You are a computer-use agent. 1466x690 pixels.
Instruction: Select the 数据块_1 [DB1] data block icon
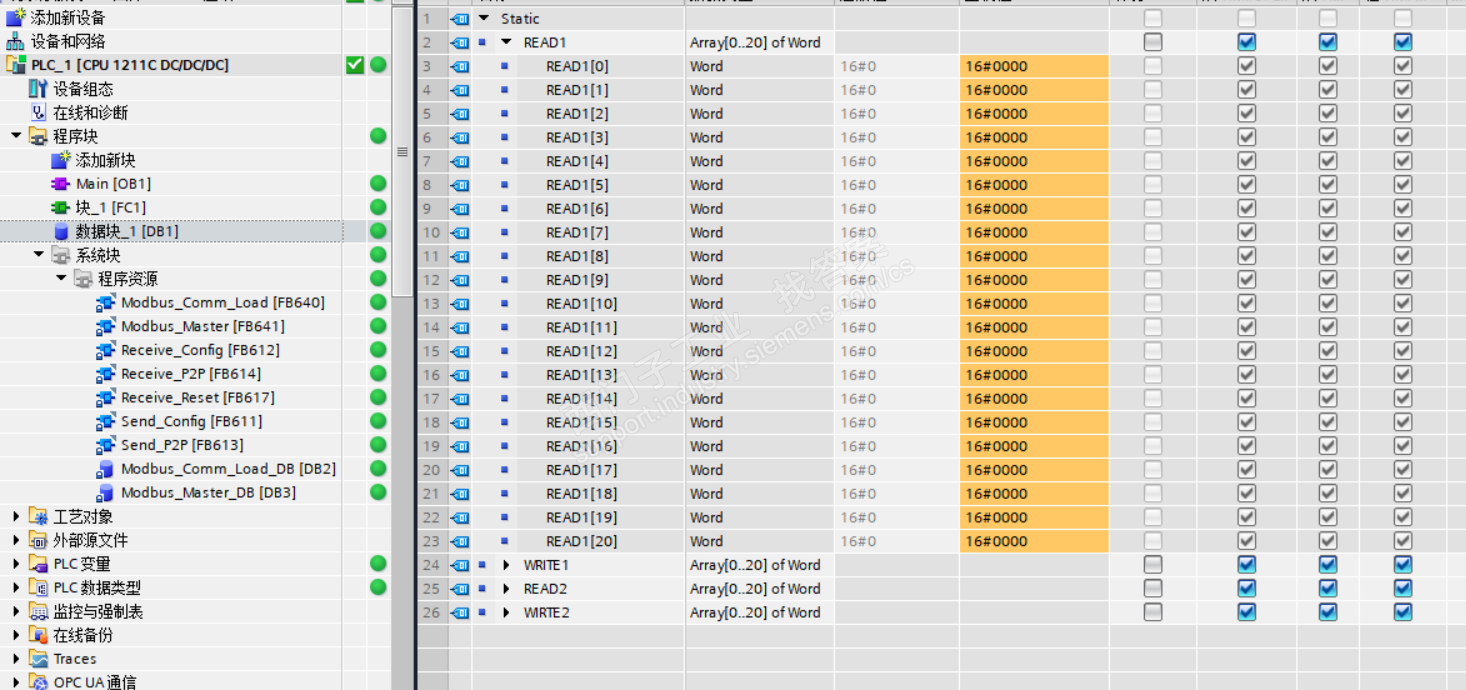(x=61, y=232)
